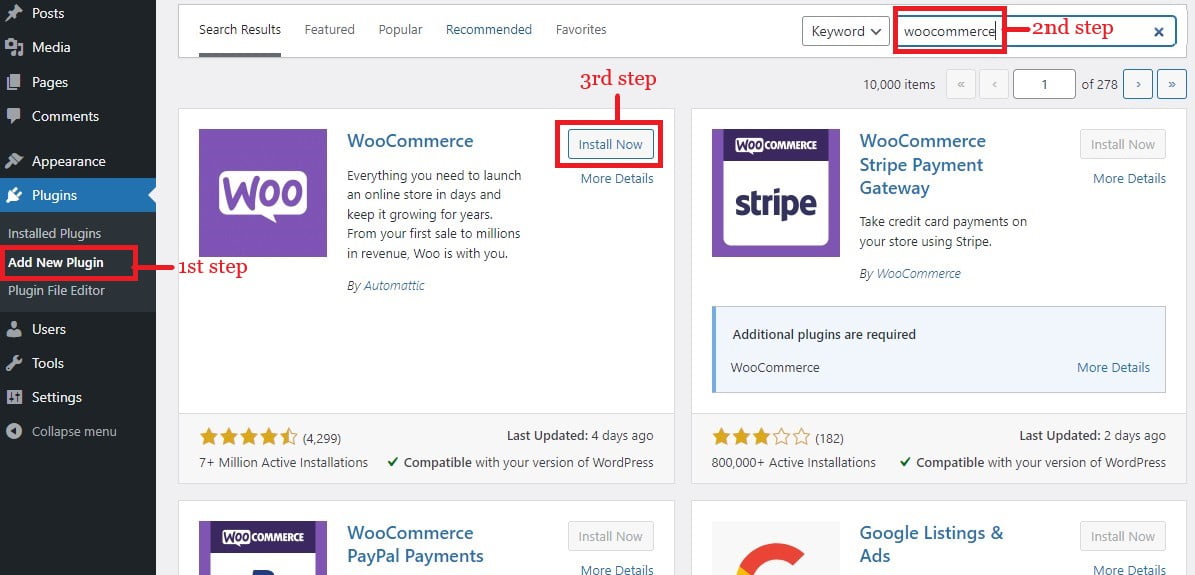Switch to the Search Results tab
Viewport: 1195px width, 575px height.
click(240, 30)
